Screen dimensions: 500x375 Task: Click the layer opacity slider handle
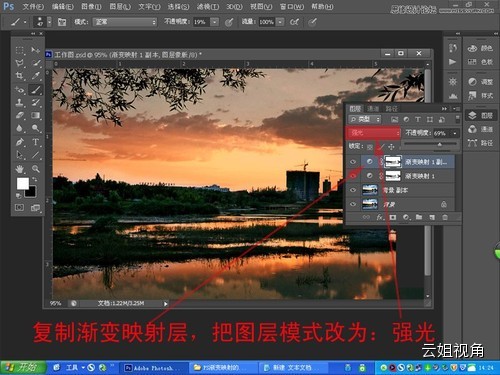click(440, 144)
